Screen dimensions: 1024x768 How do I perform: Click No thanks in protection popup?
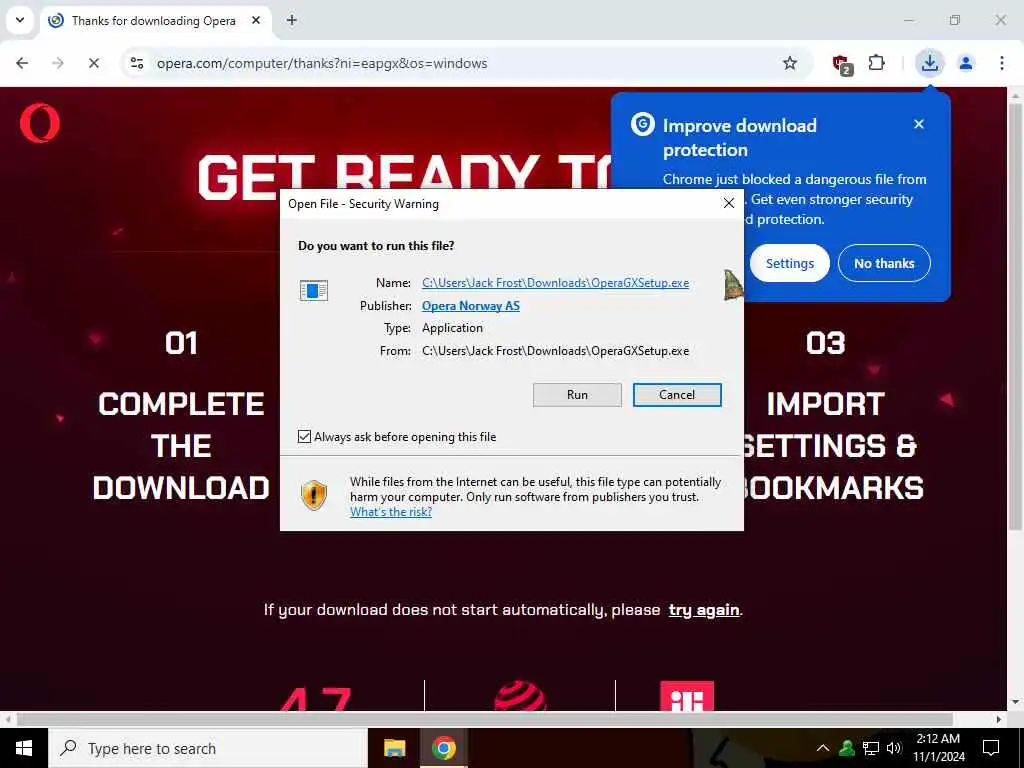coord(884,263)
